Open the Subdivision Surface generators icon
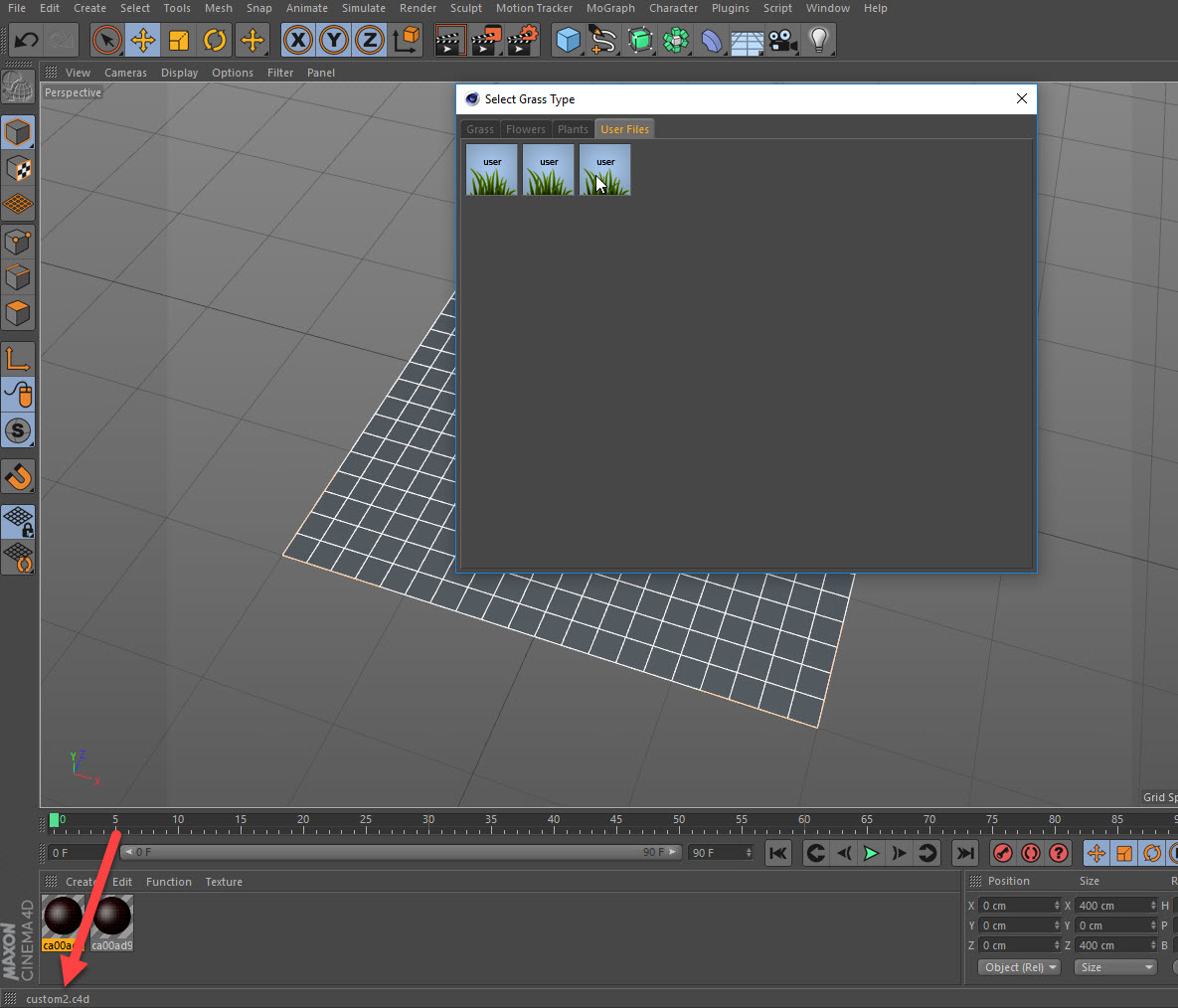 [x=639, y=40]
